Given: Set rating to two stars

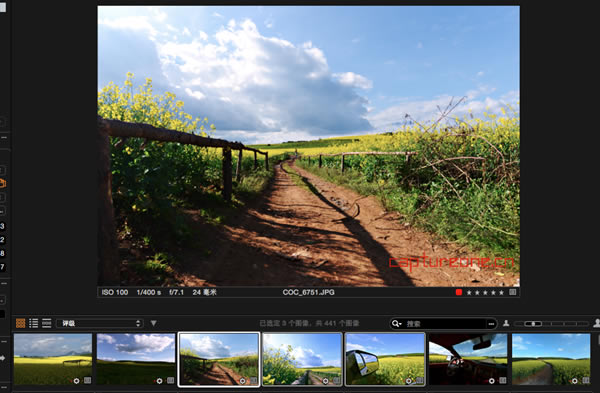Looking at the screenshot, I should pos(477,293).
